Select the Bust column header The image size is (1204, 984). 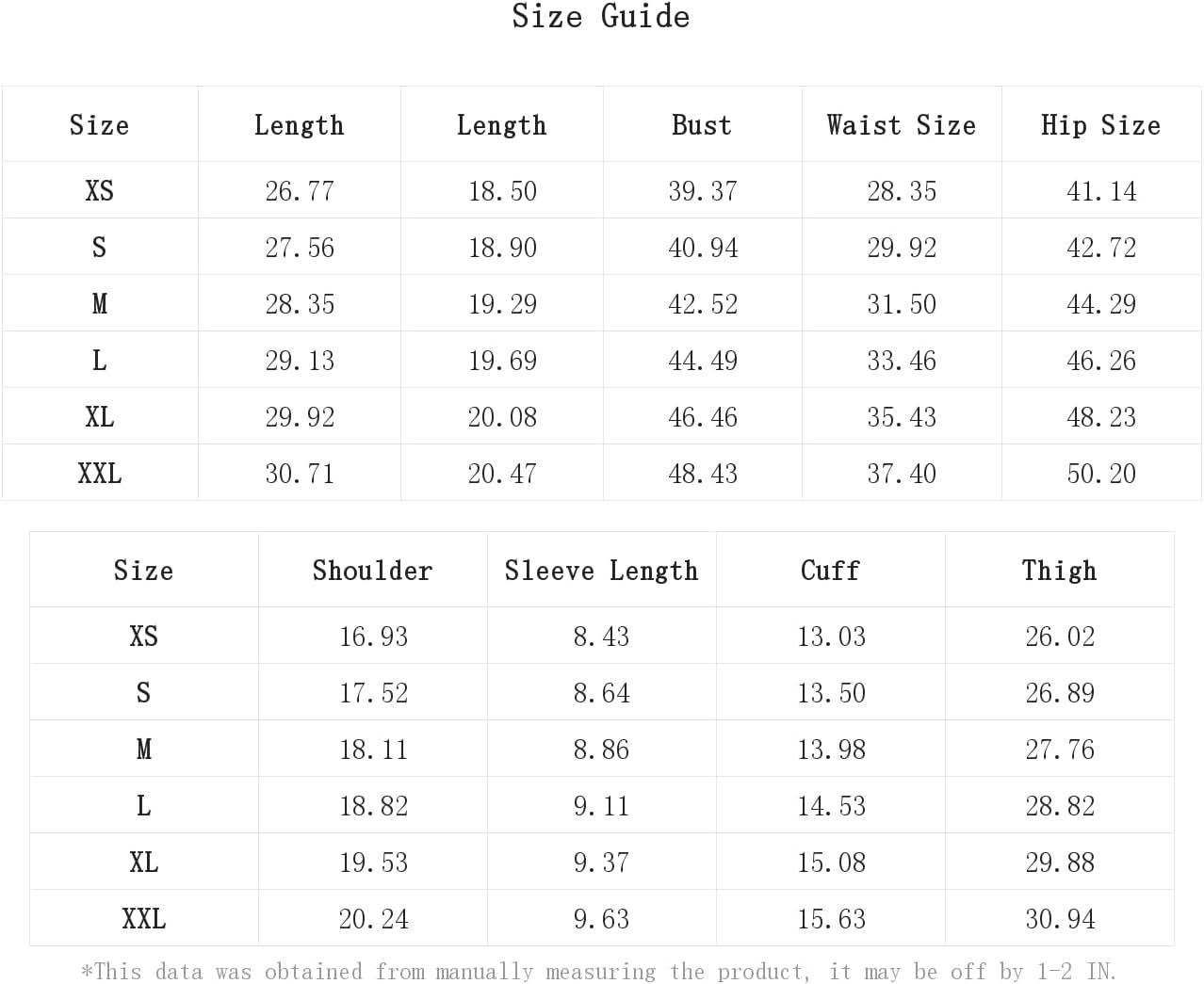702,125
